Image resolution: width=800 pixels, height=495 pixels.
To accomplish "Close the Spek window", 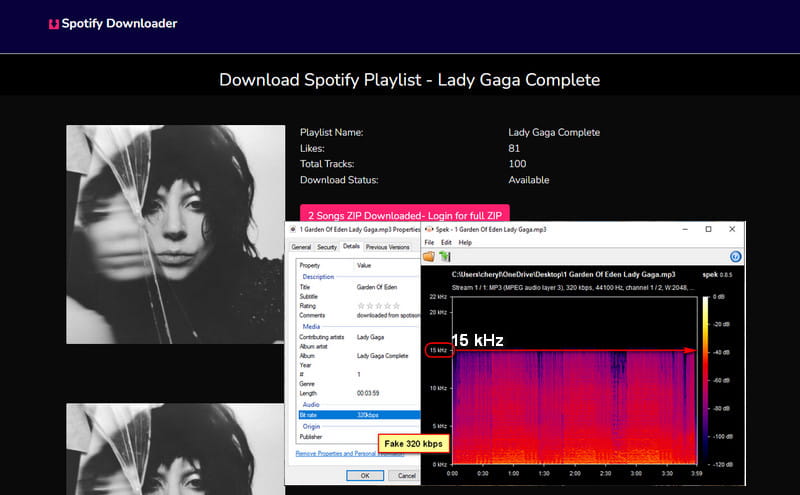I will tap(732, 229).
